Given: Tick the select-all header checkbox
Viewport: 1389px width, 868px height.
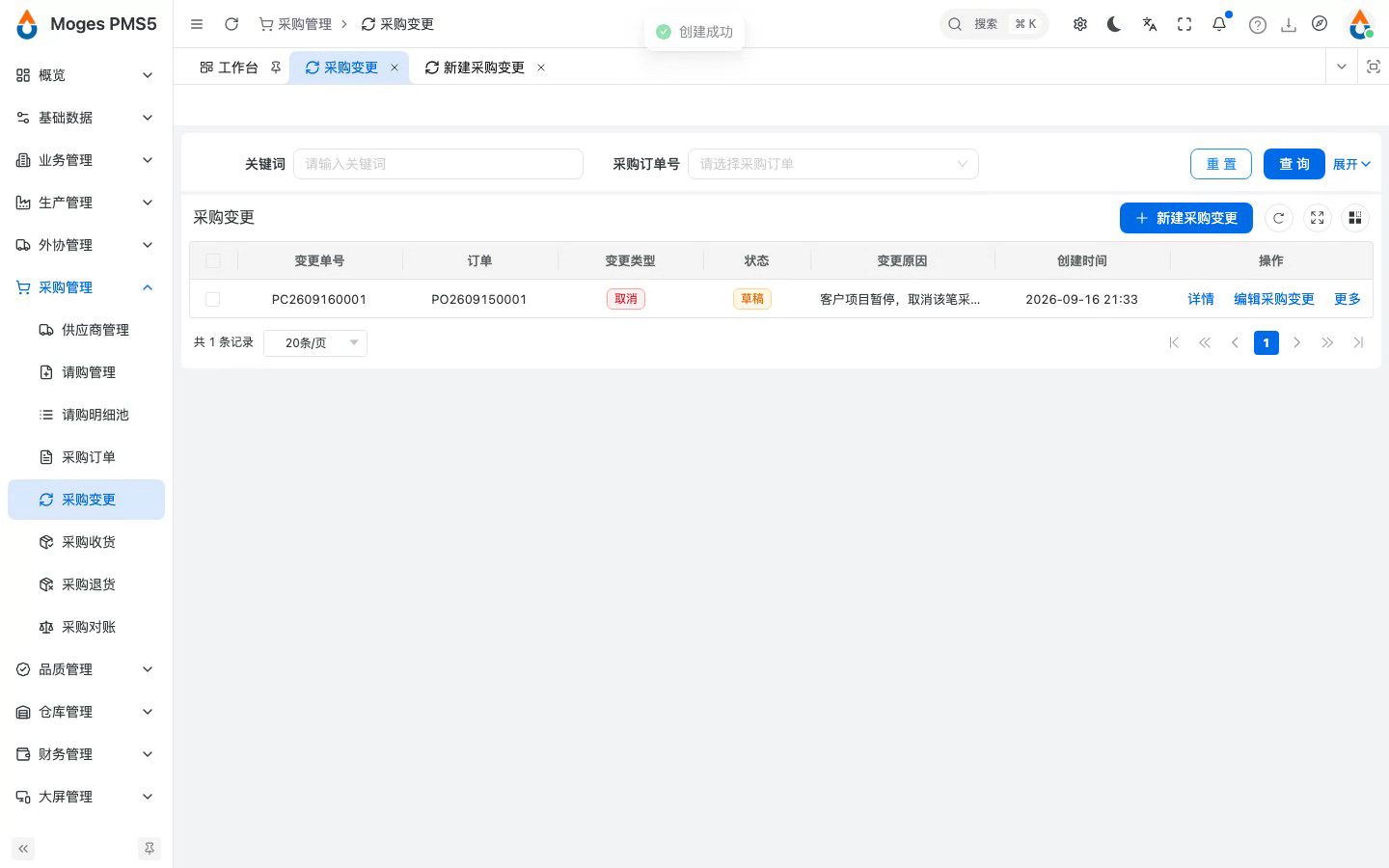Looking at the screenshot, I should [213, 260].
